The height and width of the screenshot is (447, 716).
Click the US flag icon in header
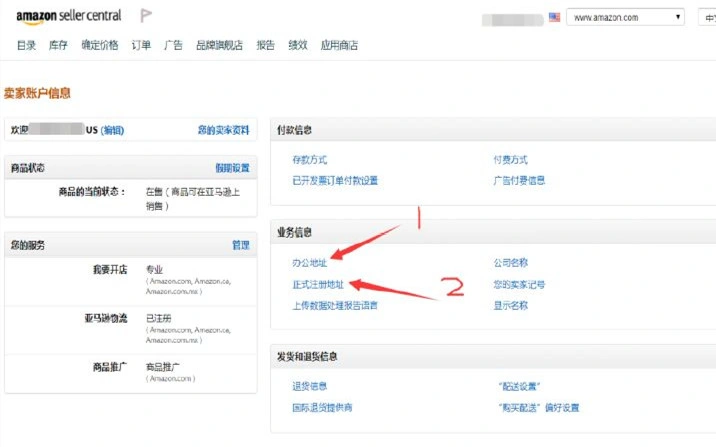point(554,17)
